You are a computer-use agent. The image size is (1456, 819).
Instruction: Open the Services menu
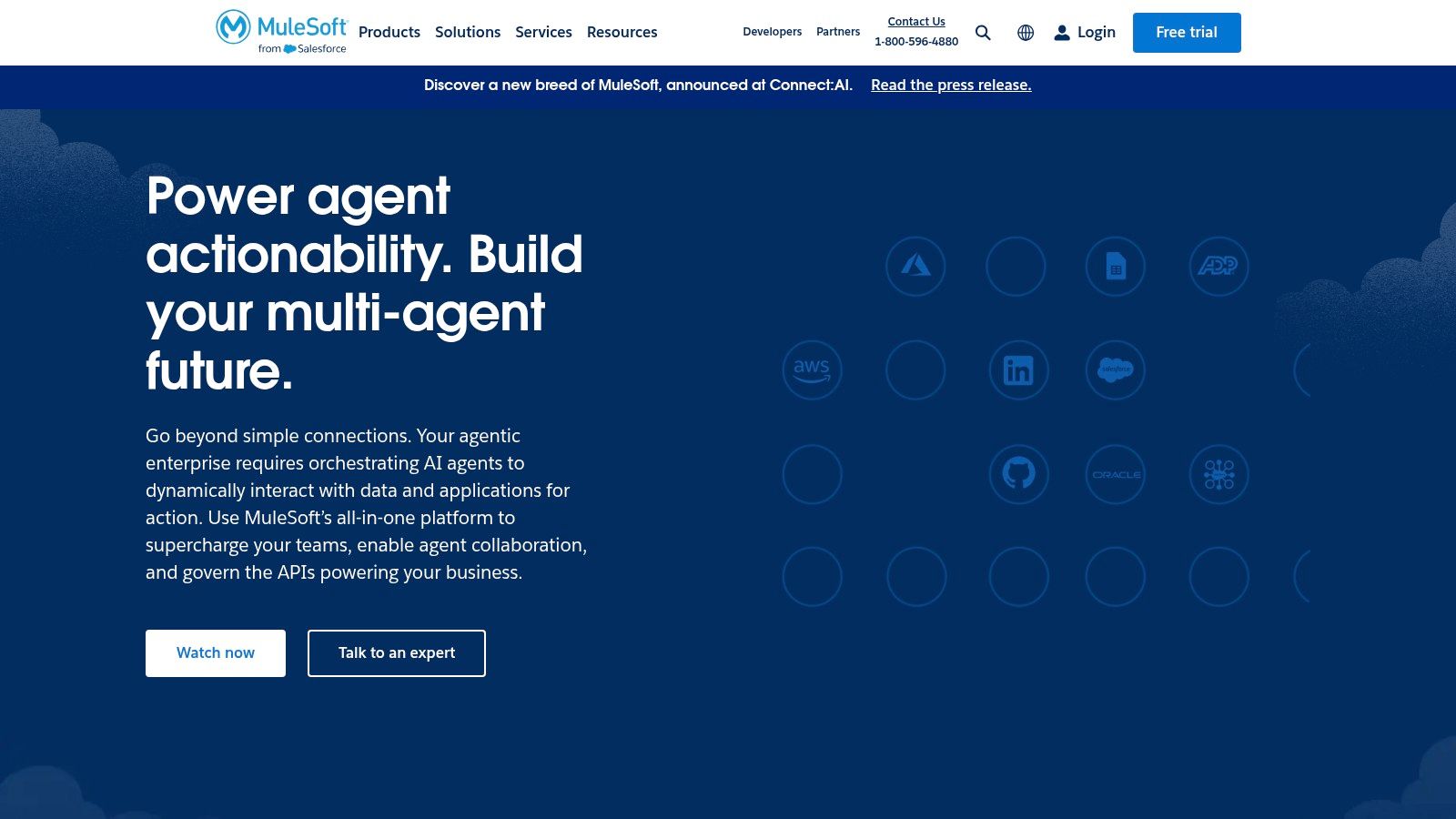tap(543, 32)
